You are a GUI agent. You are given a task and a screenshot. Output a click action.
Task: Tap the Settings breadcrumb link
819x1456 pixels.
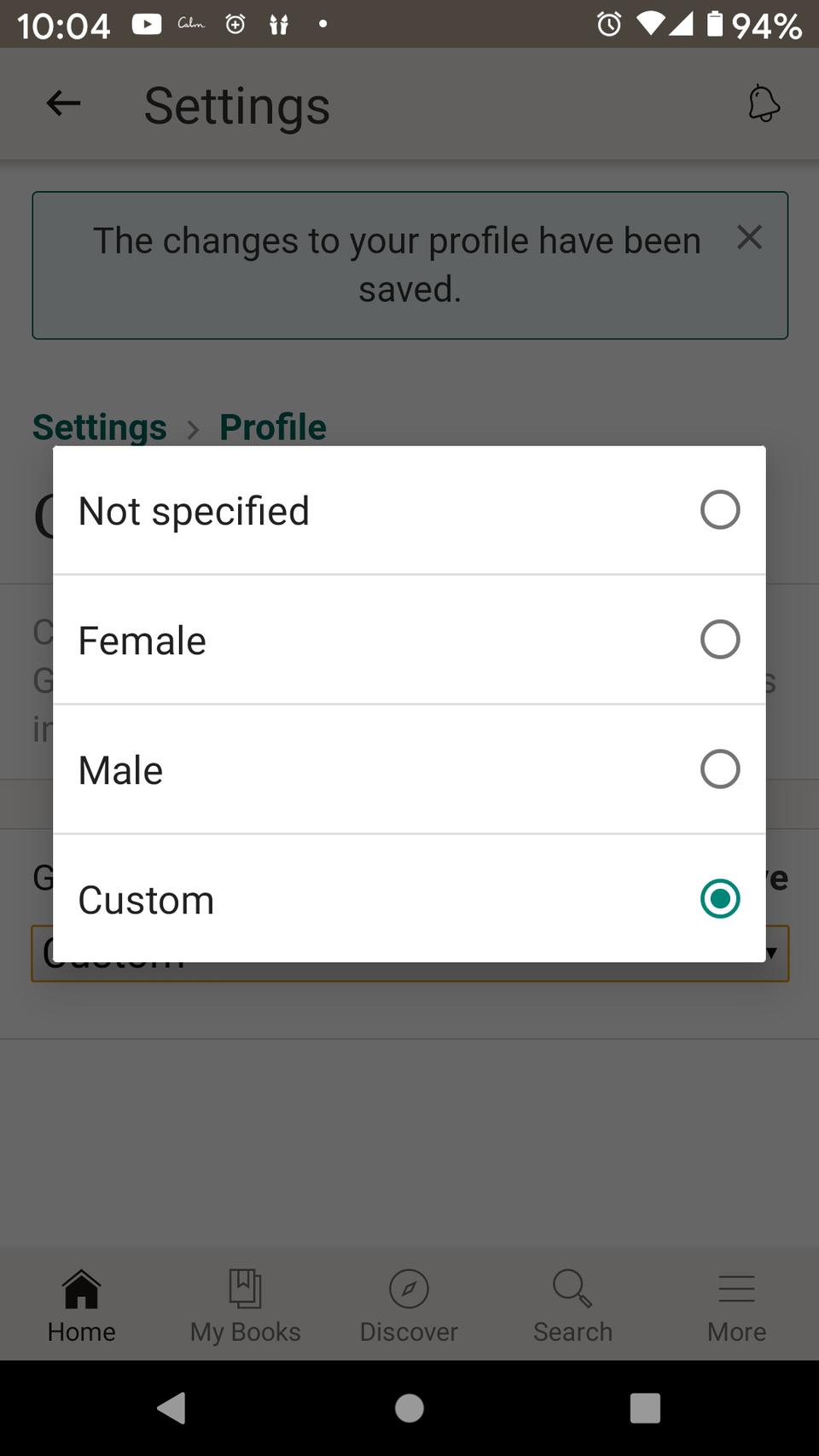click(100, 427)
